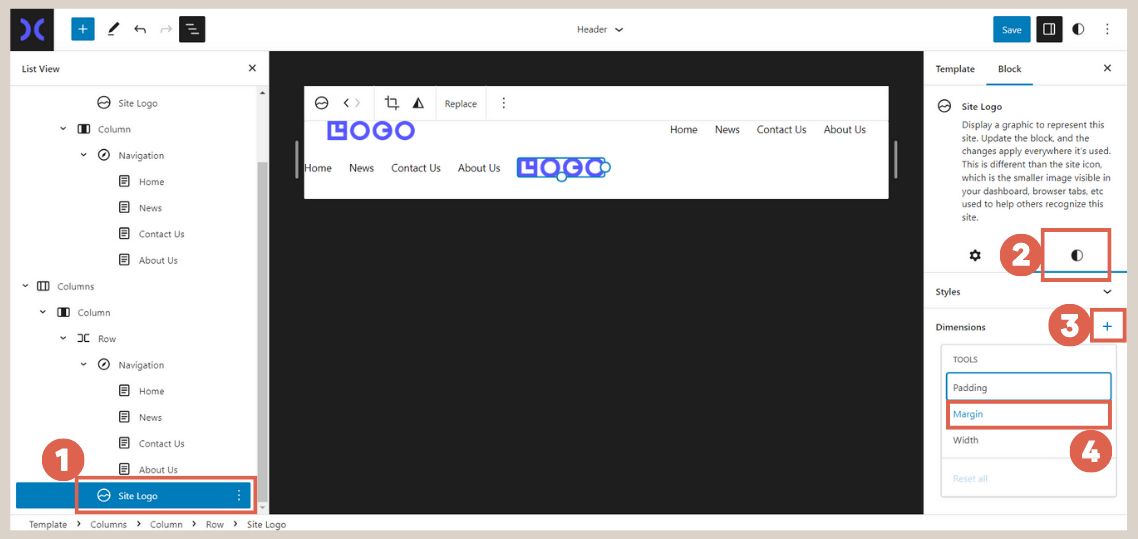The width and height of the screenshot is (1138, 539).
Task: Click the Crop icon in block toolbar
Action: [391, 103]
